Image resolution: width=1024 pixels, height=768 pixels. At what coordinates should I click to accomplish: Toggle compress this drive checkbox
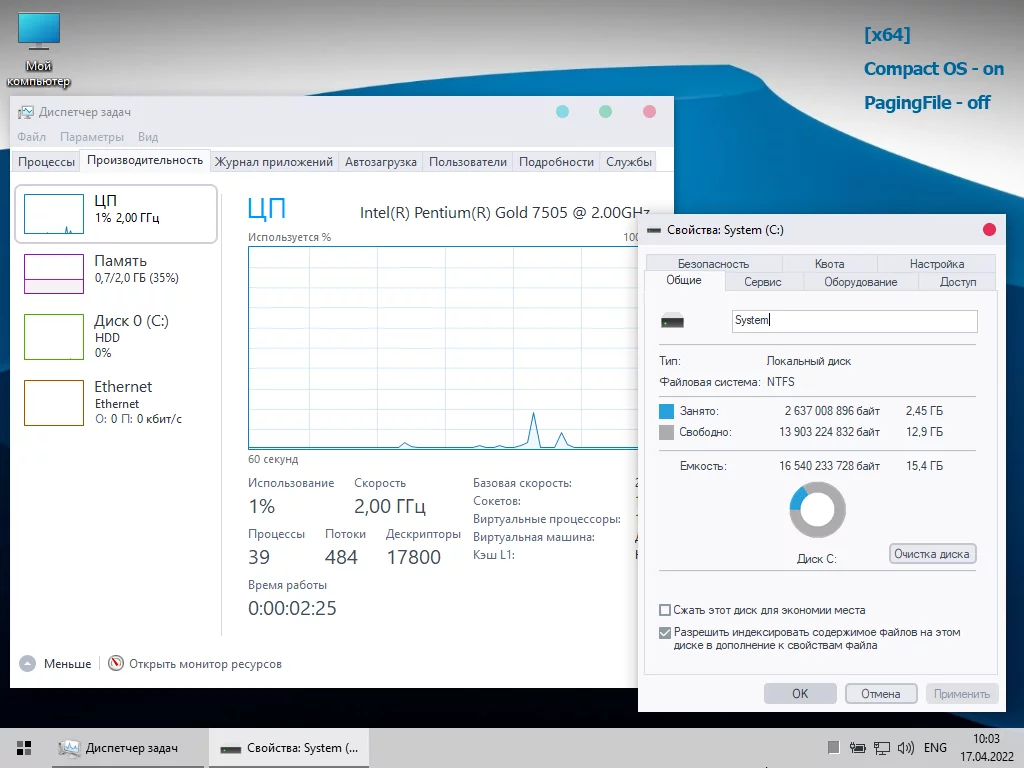pos(665,610)
